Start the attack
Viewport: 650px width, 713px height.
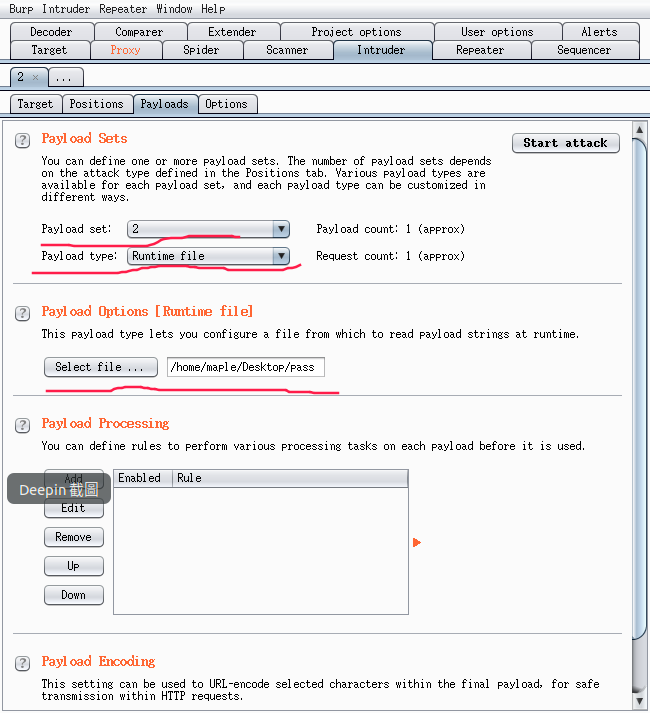click(x=565, y=143)
